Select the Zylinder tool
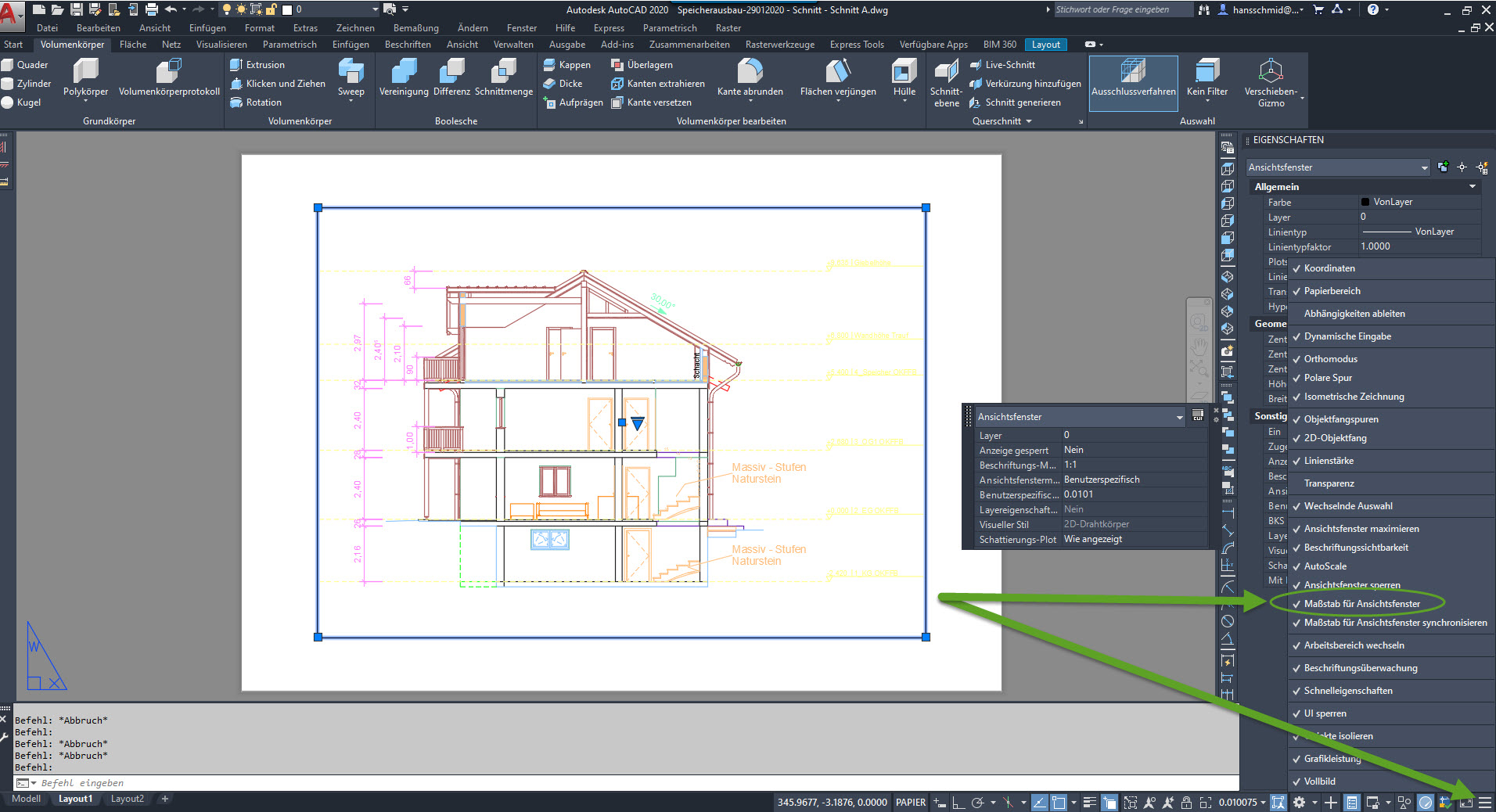Screen dimensions: 1496x812 coord(27,84)
